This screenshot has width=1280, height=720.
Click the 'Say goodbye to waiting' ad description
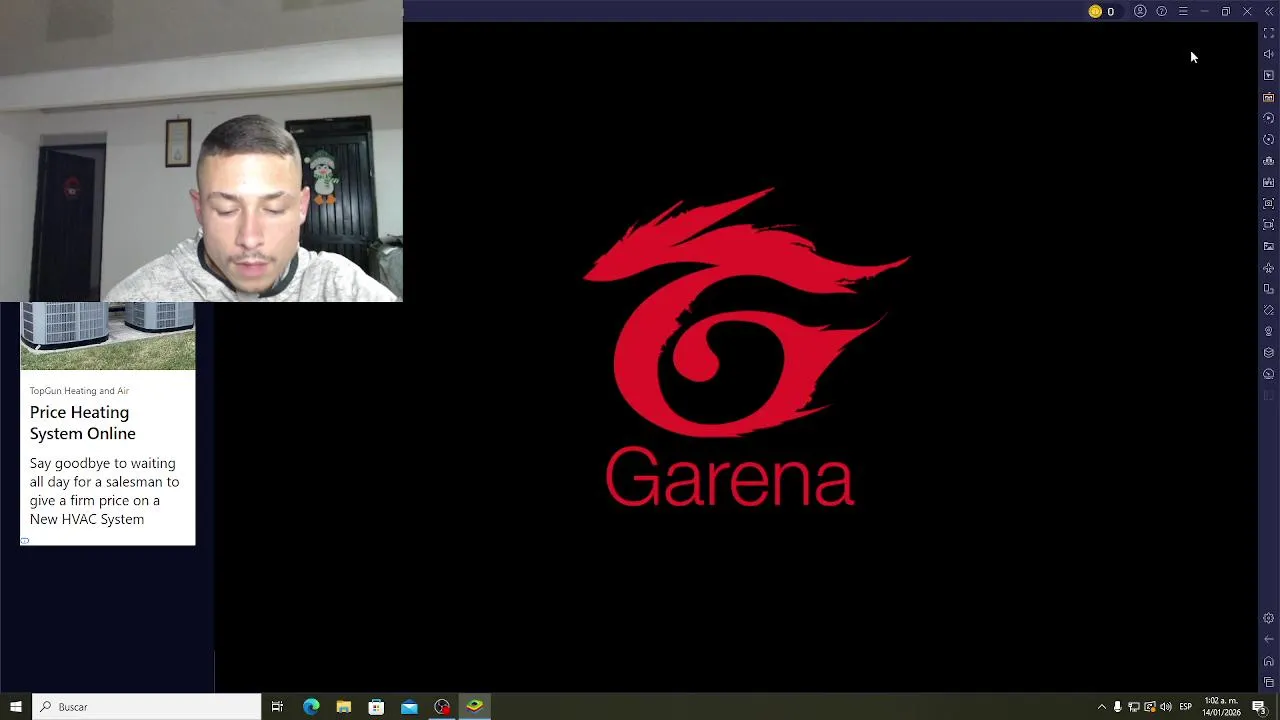coord(104,491)
